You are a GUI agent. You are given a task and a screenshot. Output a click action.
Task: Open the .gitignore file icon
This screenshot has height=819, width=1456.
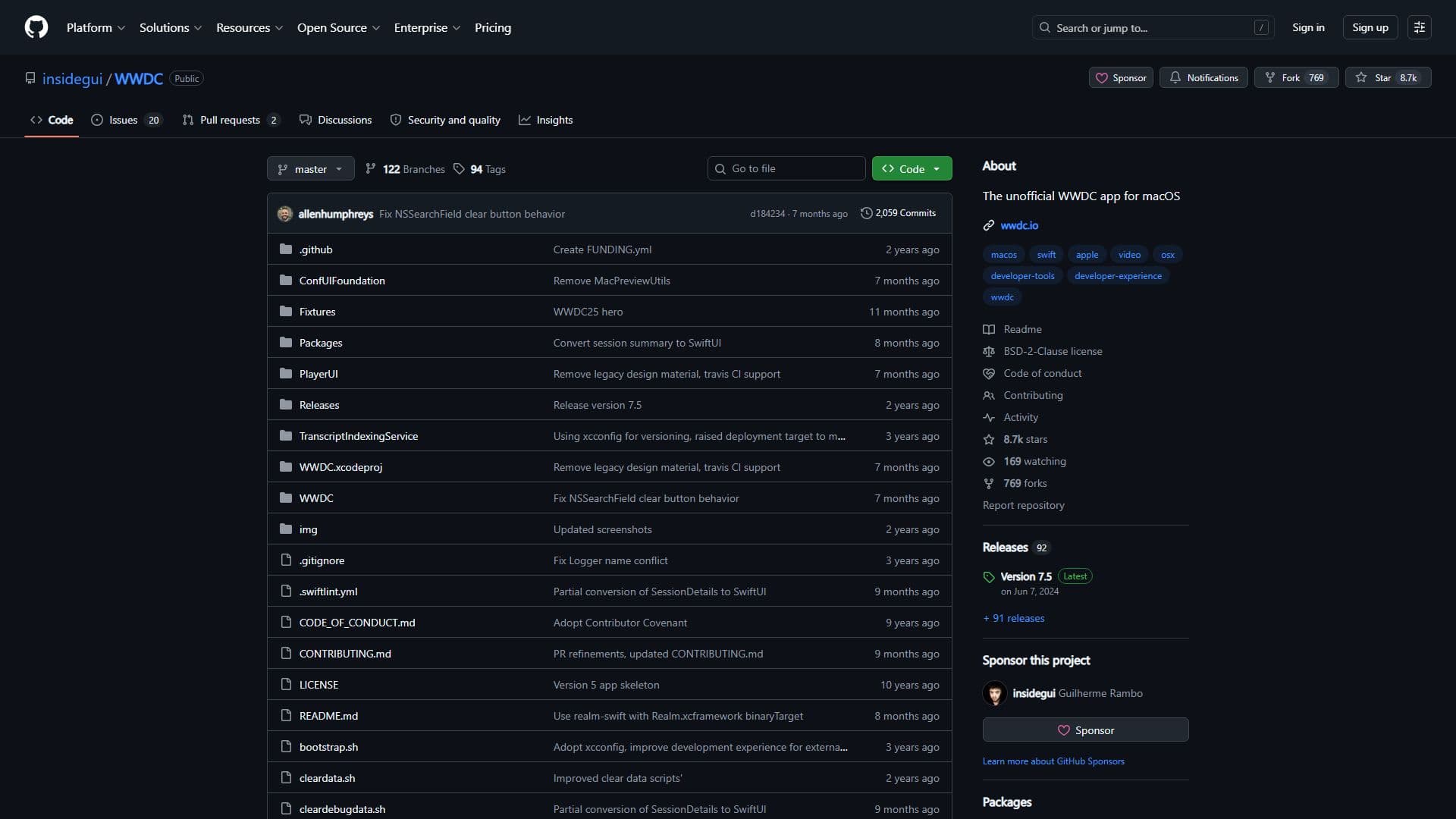286,560
